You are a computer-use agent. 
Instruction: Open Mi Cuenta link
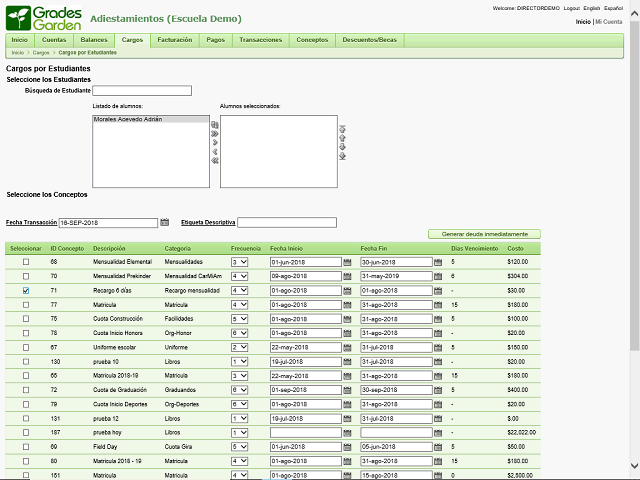point(609,22)
